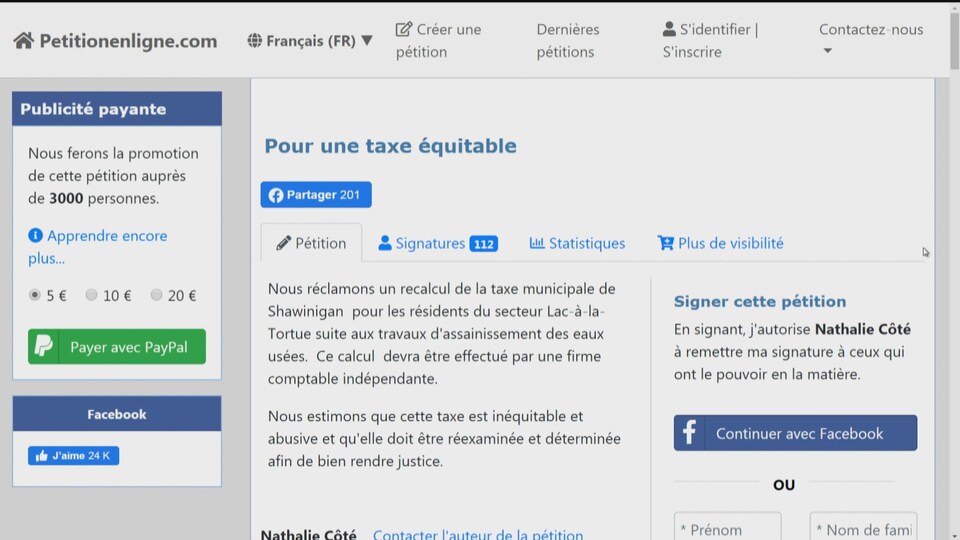Viewport: 960px width, 540px height.
Task: Go to Petitionenligne.com home link
Action: pyautogui.click(x=116, y=40)
